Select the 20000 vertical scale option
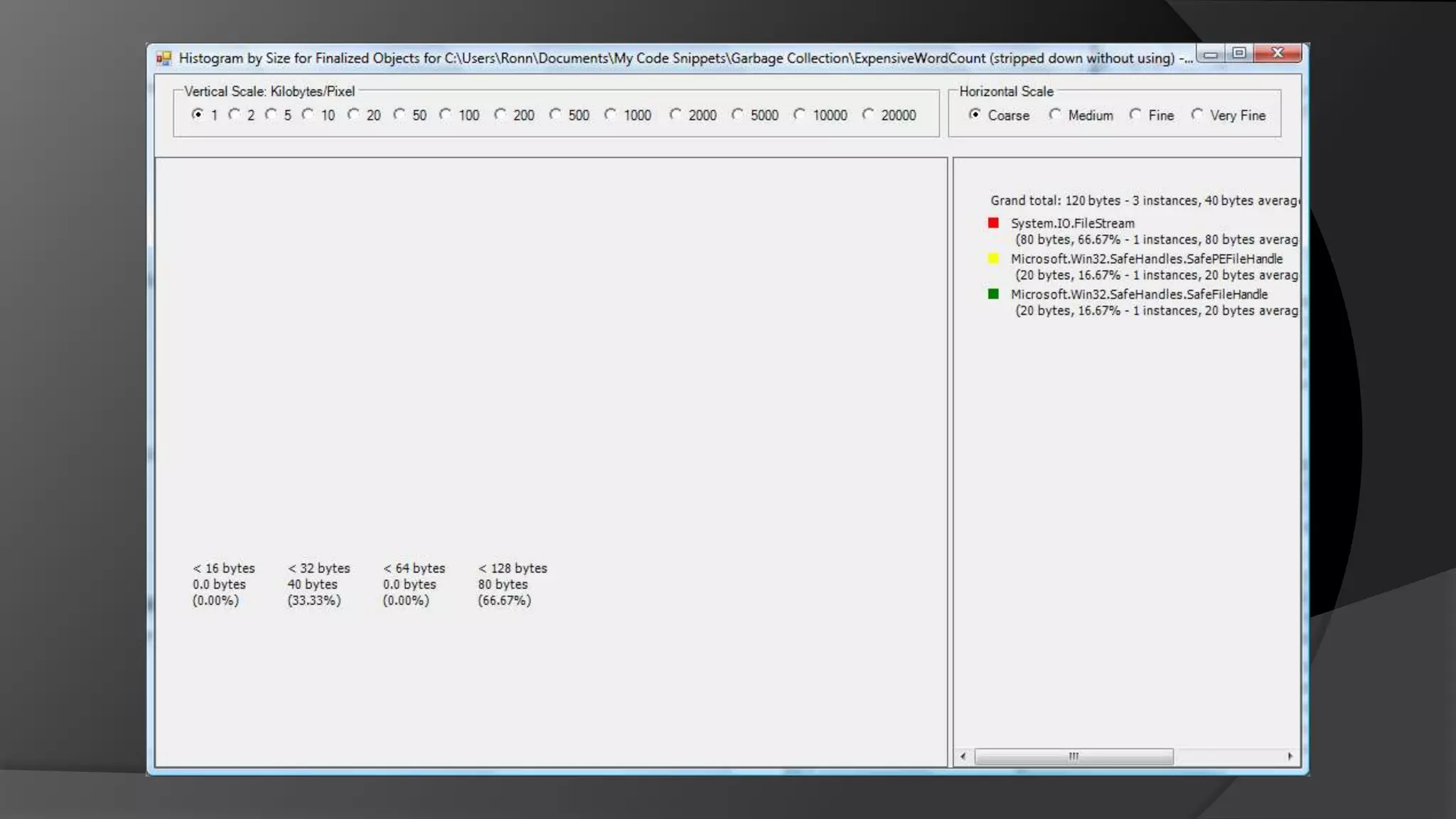The image size is (1456, 819). [x=868, y=114]
